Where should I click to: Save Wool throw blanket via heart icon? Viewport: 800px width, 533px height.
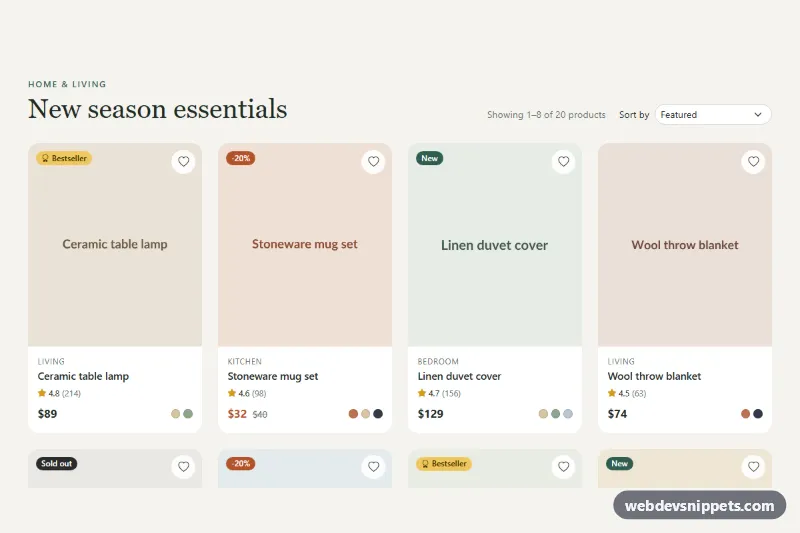click(753, 162)
